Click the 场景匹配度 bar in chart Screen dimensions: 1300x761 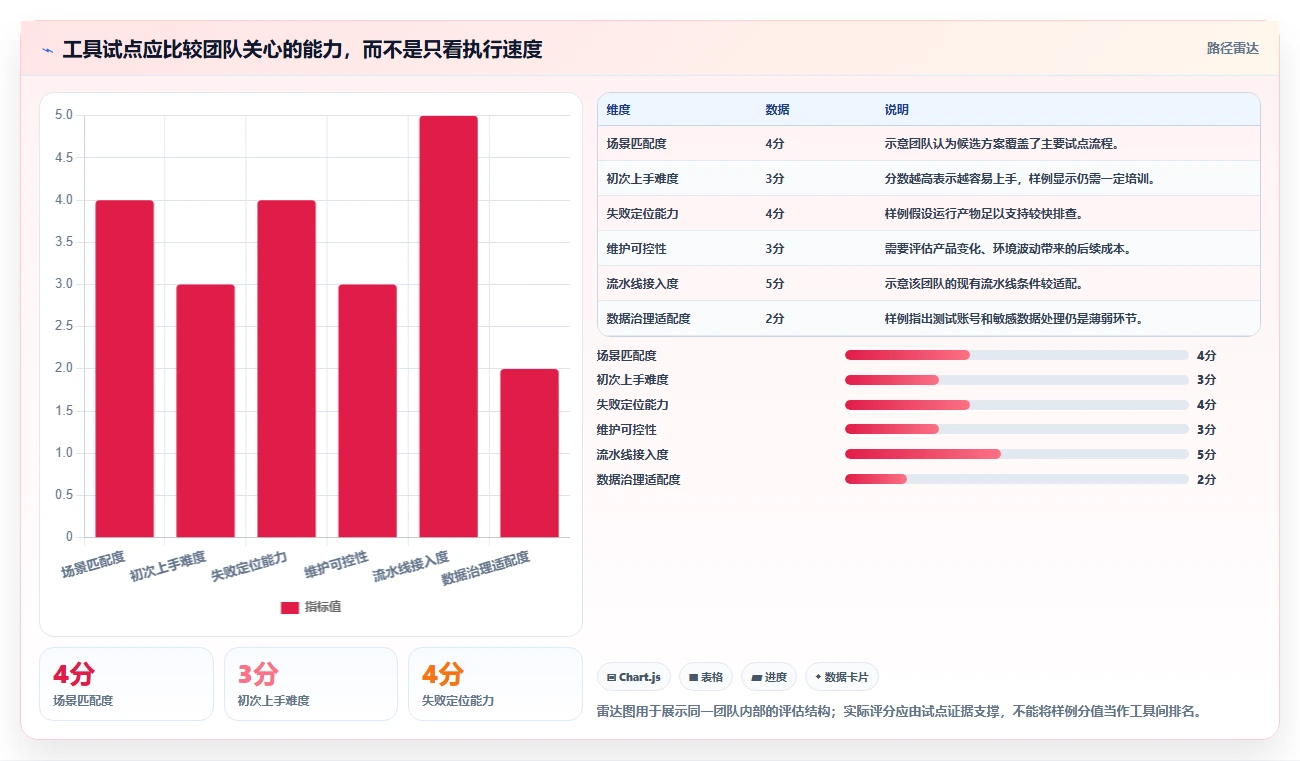pos(125,369)
